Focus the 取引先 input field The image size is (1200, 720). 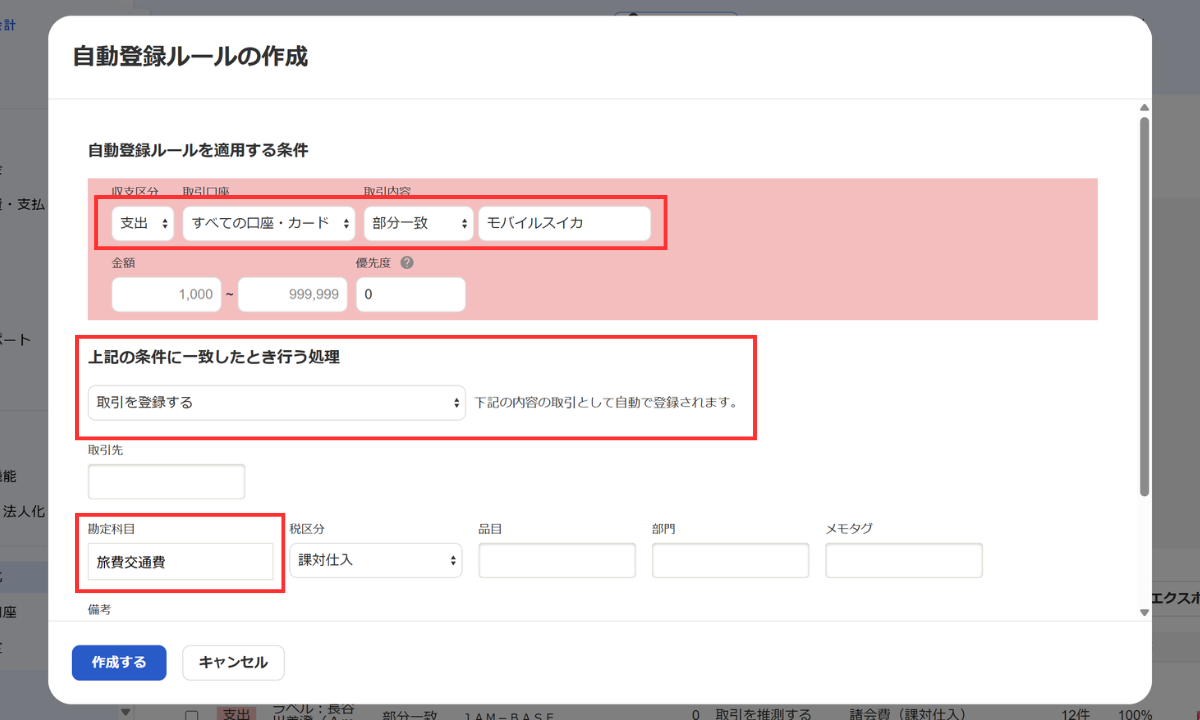pos(166,481)
